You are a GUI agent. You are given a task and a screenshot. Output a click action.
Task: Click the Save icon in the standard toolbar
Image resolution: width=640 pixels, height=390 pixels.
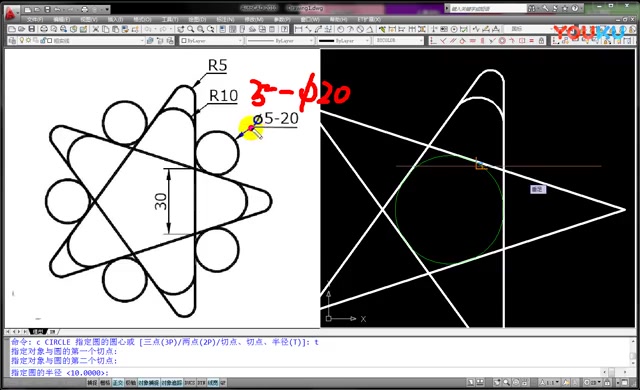(31, 29)
